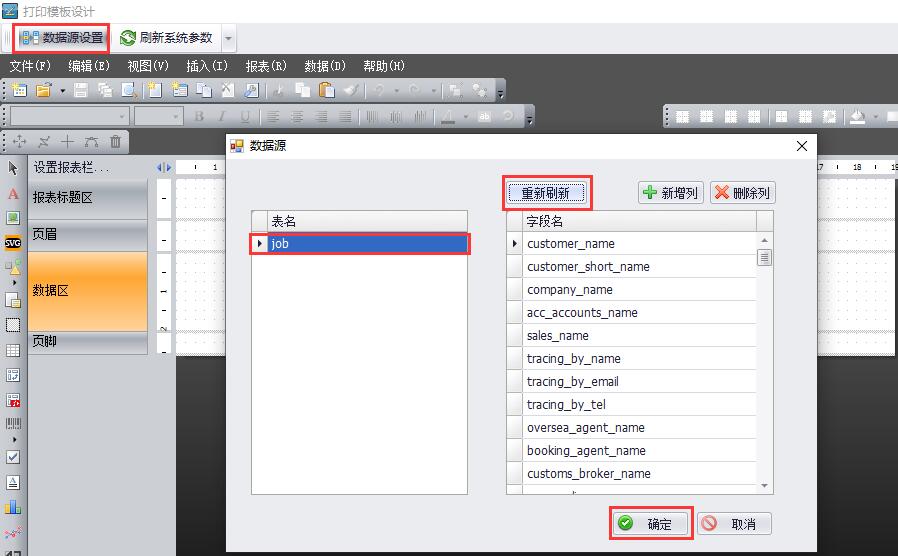Expand the open-folder dropdown arrow
This screenshot has width=898, height=556.
62,90
